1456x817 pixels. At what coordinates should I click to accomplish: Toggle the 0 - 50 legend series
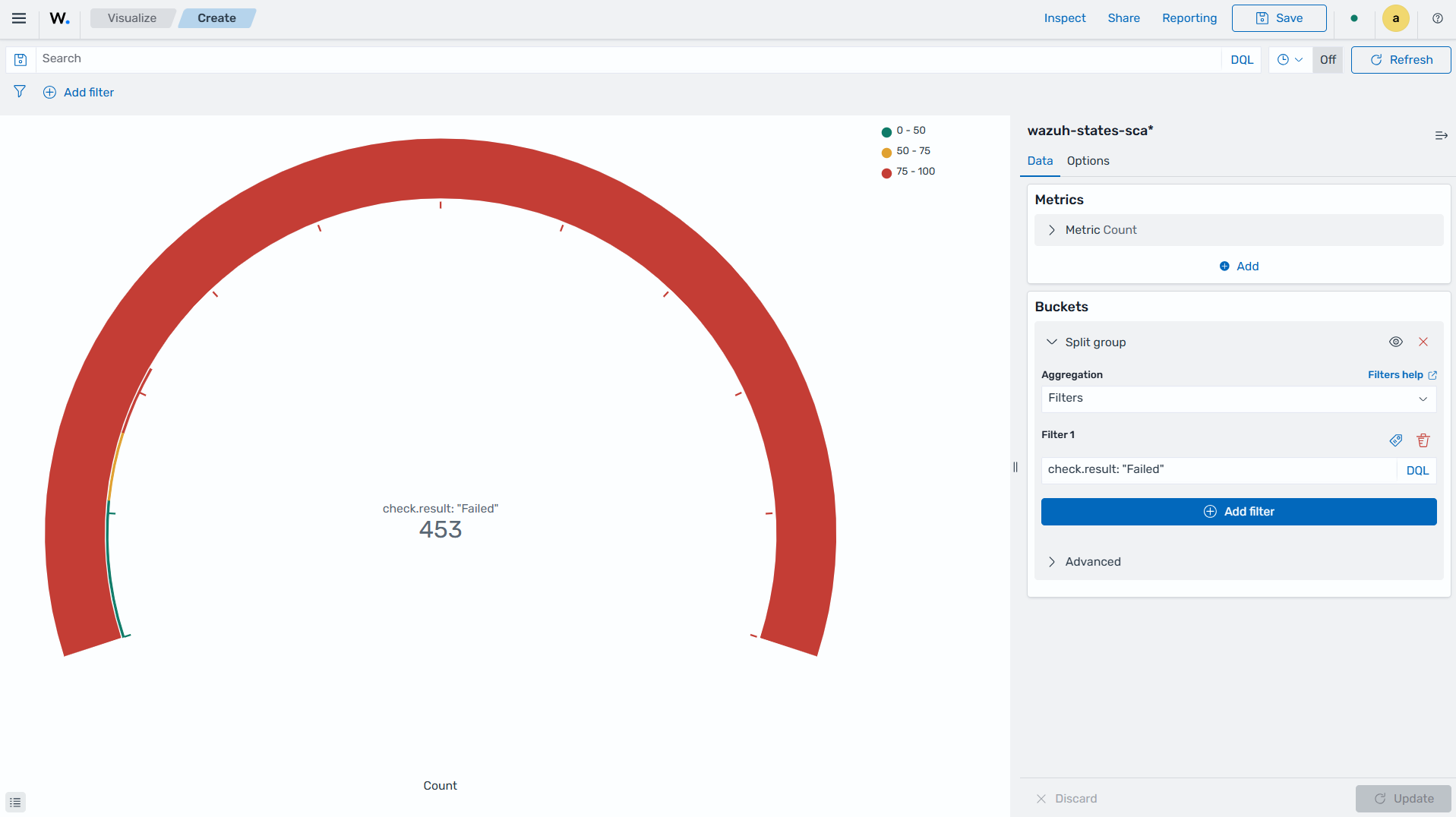coord(910,131)
